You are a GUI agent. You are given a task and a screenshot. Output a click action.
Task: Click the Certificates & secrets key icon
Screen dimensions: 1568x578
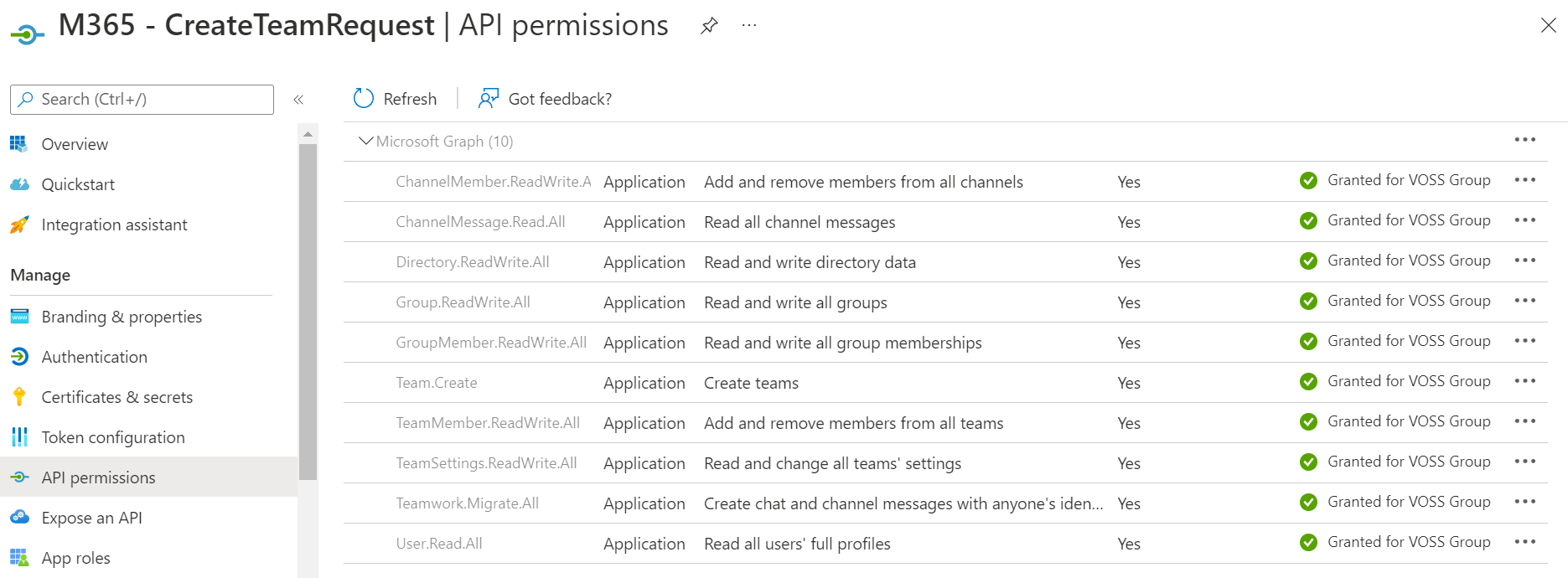click(19, 397)
